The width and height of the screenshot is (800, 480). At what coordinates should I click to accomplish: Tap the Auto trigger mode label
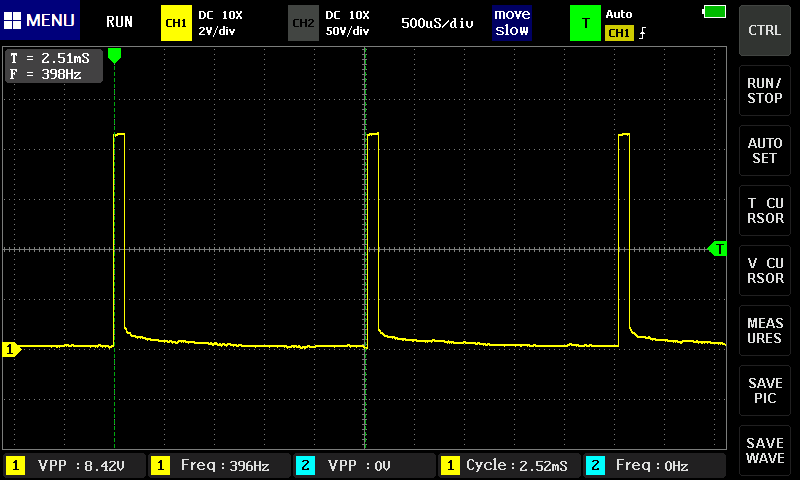(x=619, y=14)
